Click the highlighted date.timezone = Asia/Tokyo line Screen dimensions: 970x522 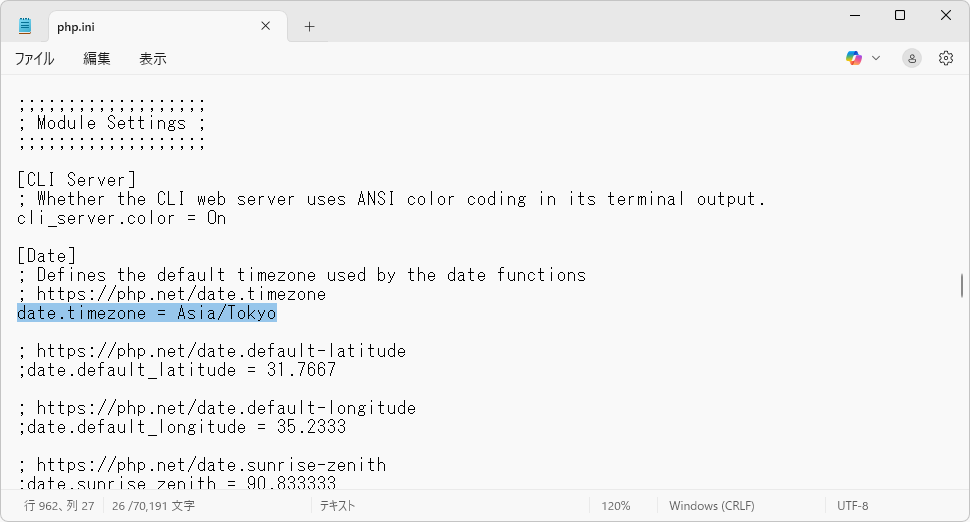click(147, 313)
